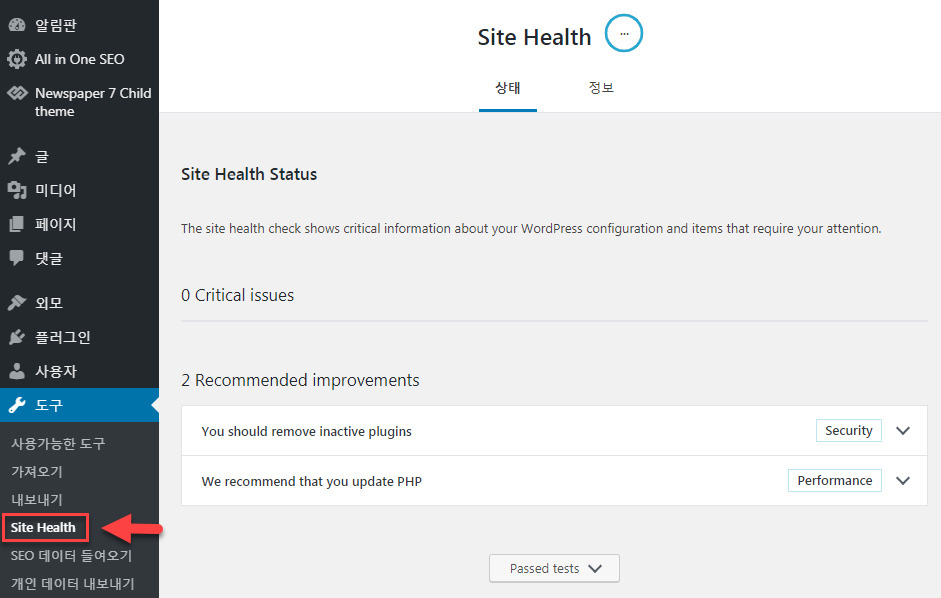This screenshot has height=598, width=941.
Task: Switch to the 상태 tab
Action: 508,87
